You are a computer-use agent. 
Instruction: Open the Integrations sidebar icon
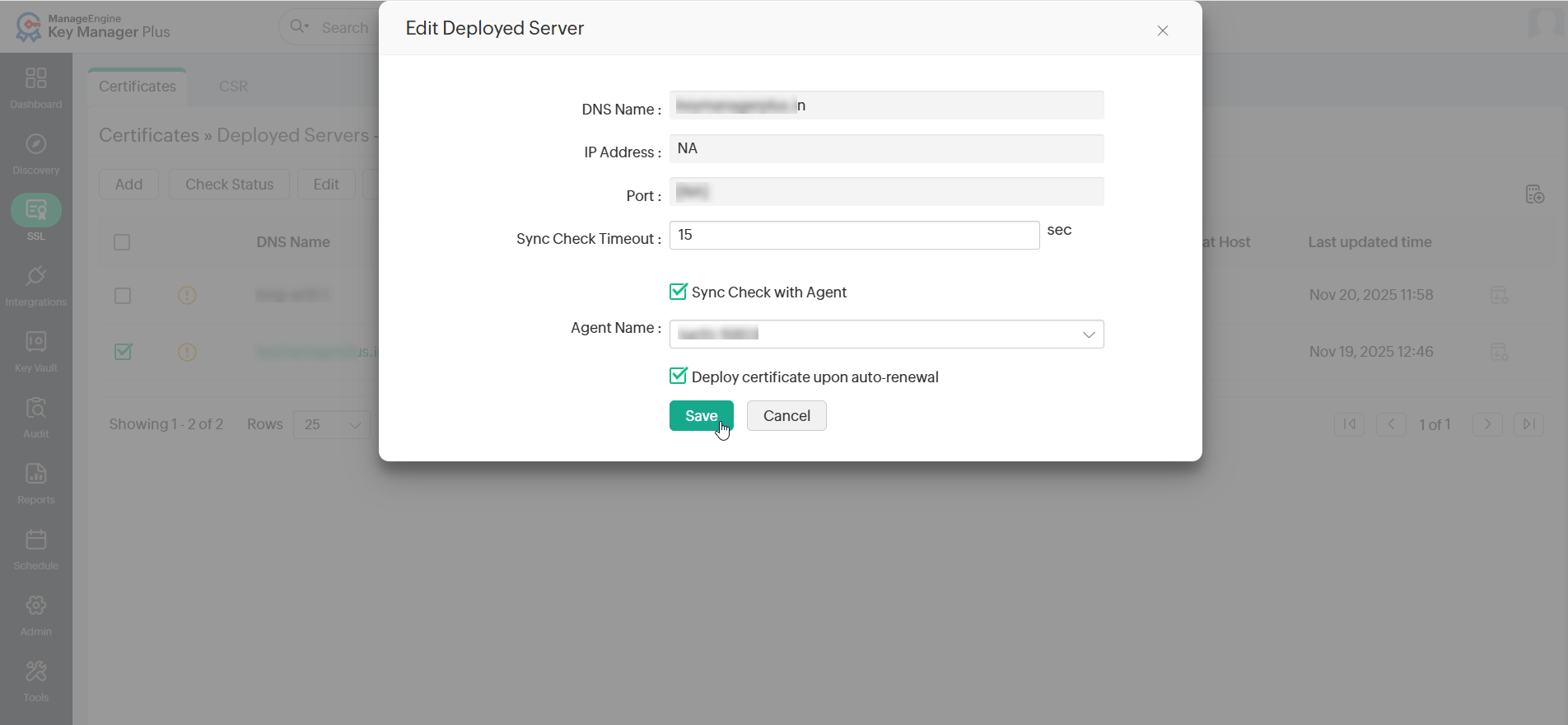click(36, 276)
